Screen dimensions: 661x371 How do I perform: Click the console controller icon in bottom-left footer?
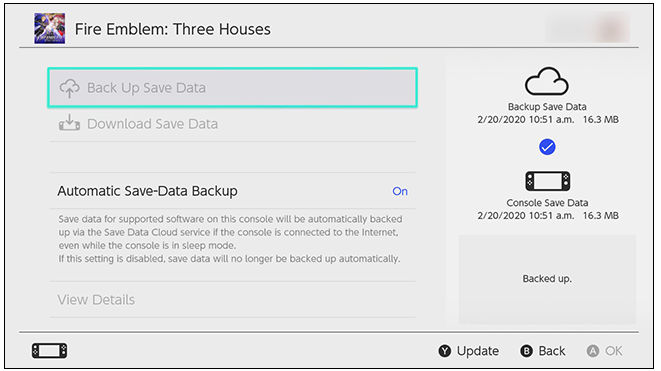49,351
